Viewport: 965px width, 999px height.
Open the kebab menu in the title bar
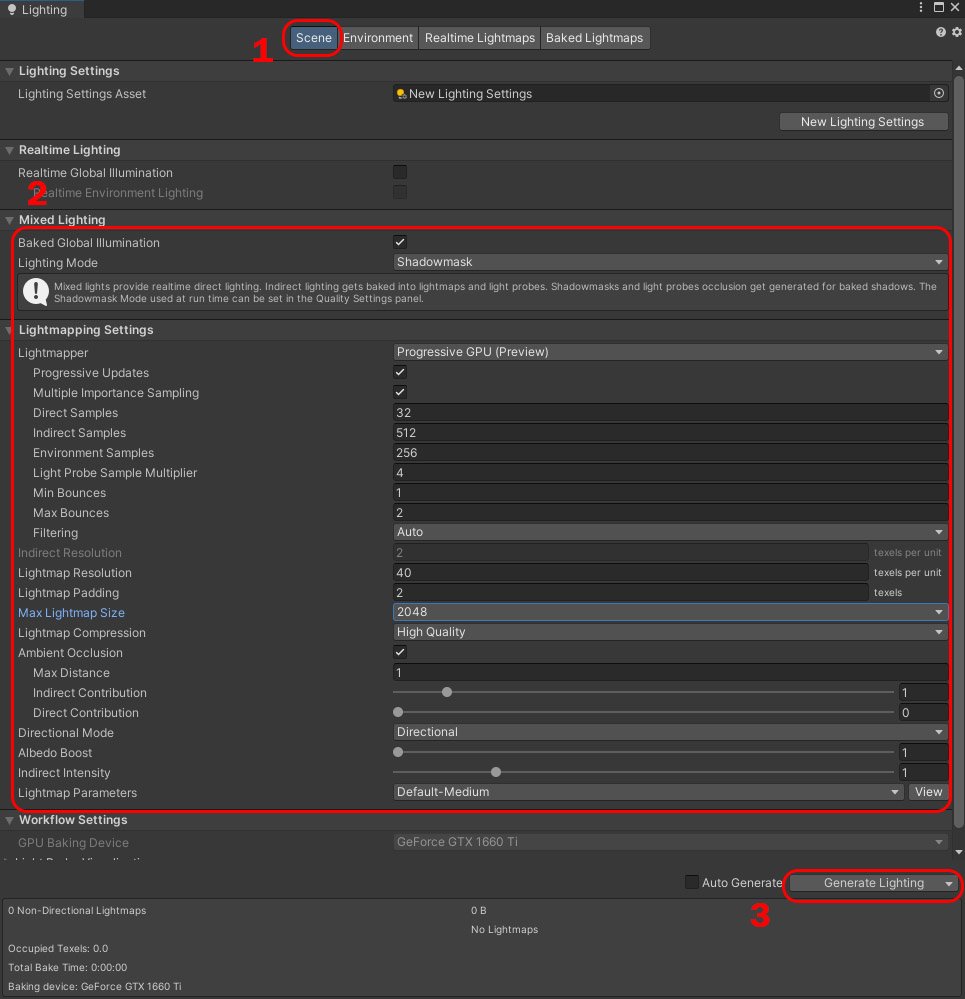click(x=920, y=7)
